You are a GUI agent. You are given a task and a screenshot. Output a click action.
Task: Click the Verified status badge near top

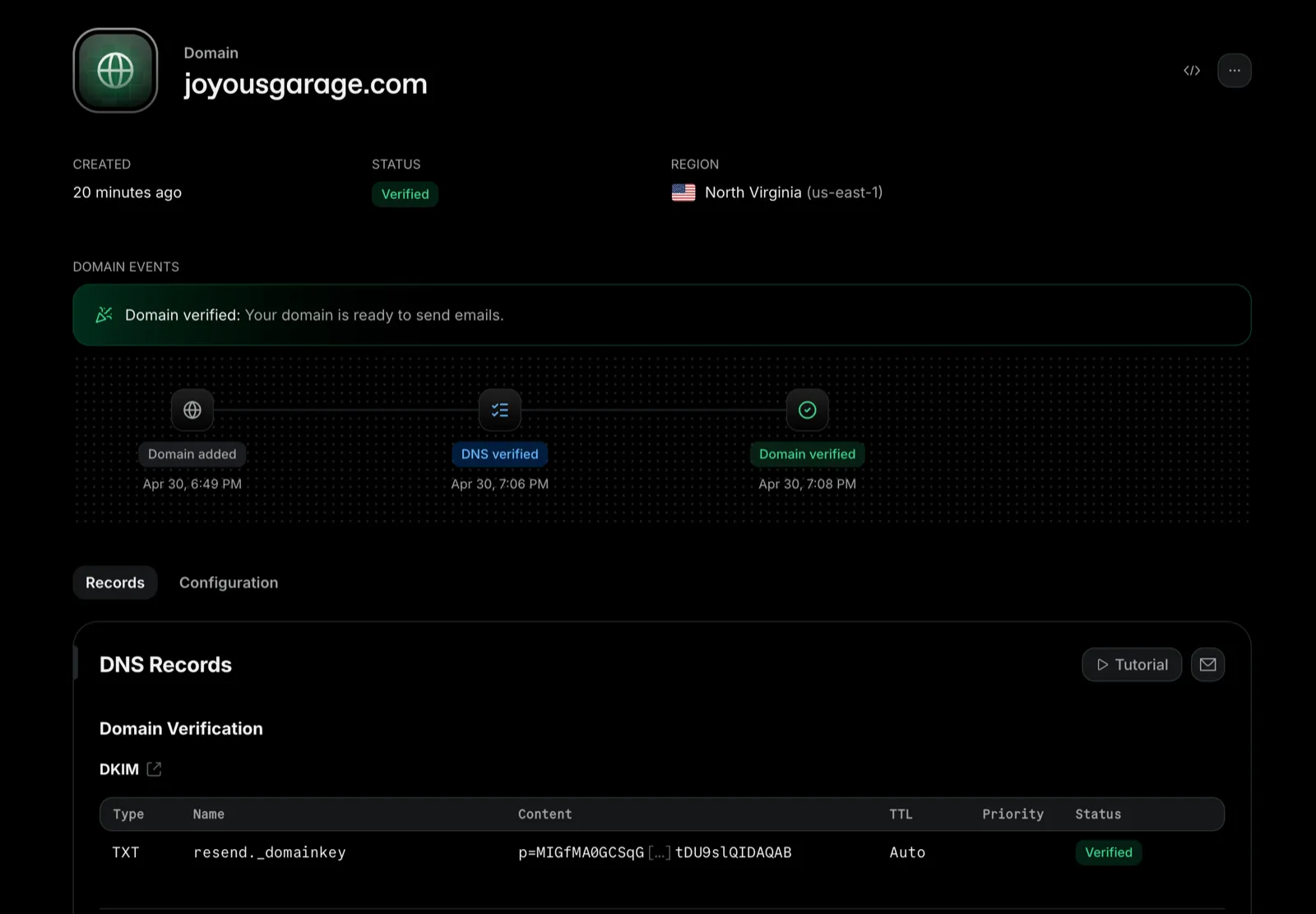point(405,194)
